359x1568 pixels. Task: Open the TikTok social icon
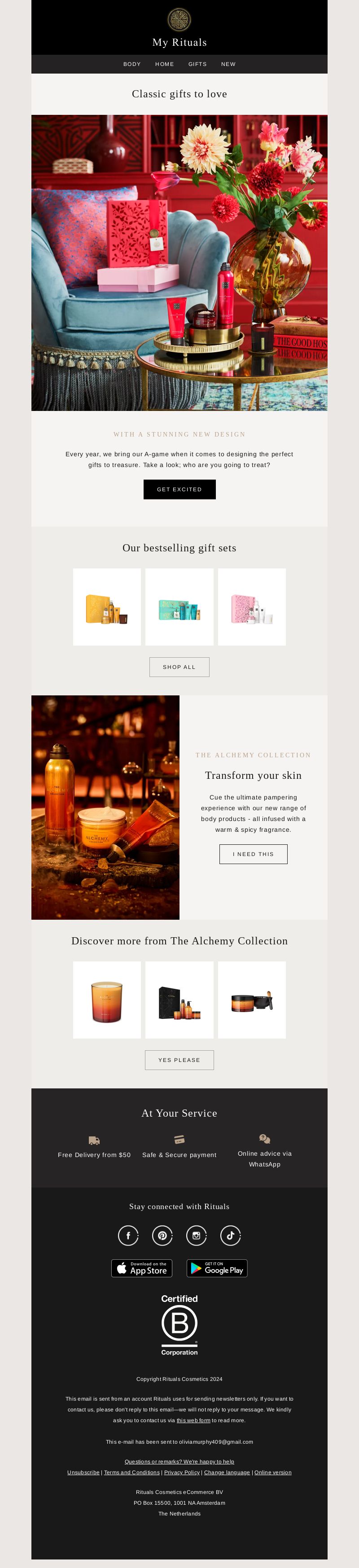[231, 1235]
